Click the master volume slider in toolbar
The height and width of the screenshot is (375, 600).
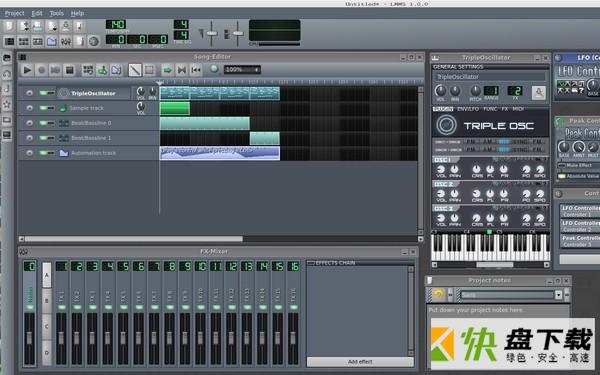(x=211, y=34)
